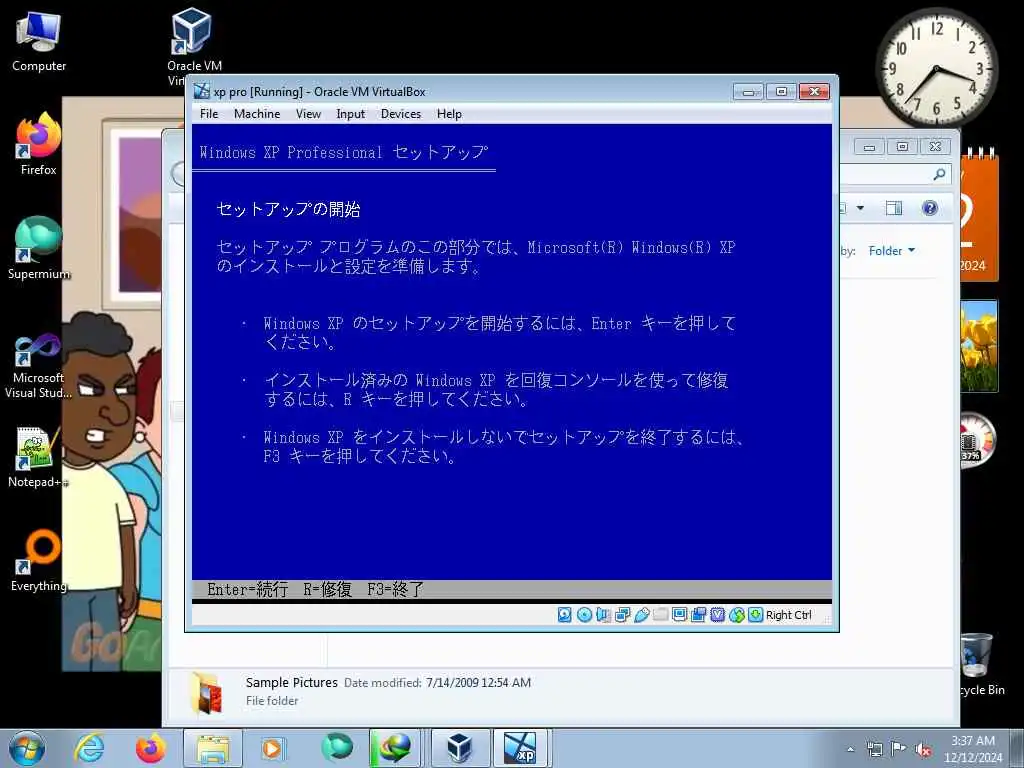Image resolution: width=1024 pixels, height=768 pixels.
Task: Switch to Windows Explorer on taskbar
Action: click(x=213, y=748)
